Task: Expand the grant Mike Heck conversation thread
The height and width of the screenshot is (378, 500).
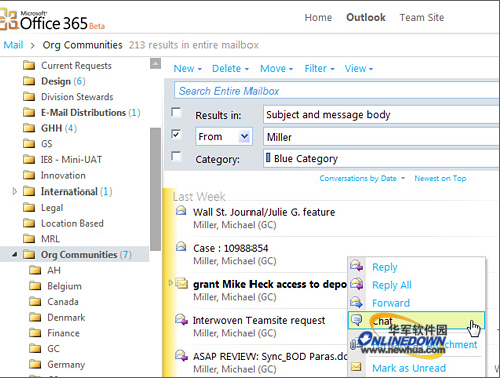Action: coord(171,283)
